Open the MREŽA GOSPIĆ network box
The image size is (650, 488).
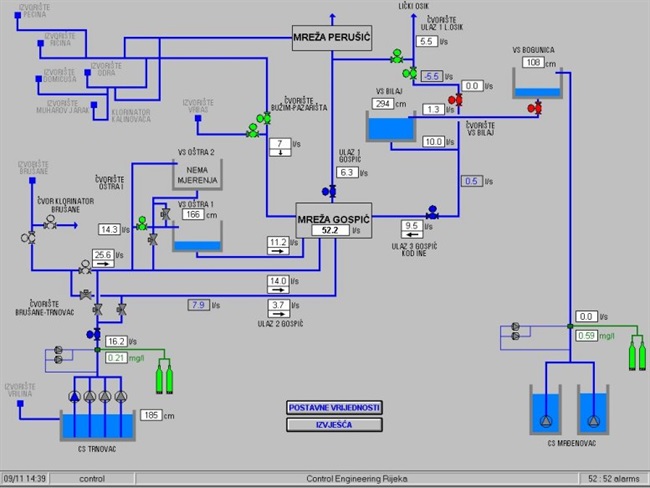(333, 220)
